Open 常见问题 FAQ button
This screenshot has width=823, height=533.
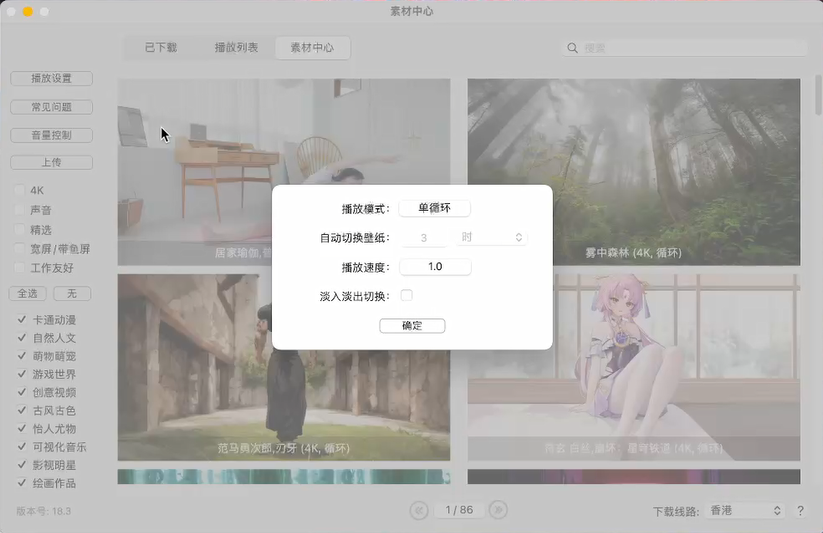point(51,107)
